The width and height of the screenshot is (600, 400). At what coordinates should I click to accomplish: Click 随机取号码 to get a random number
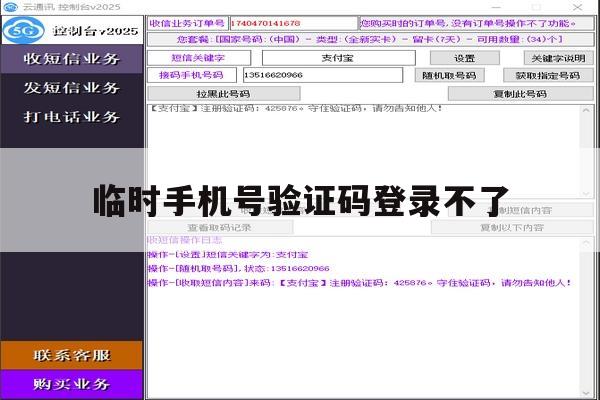coord(450,75)
